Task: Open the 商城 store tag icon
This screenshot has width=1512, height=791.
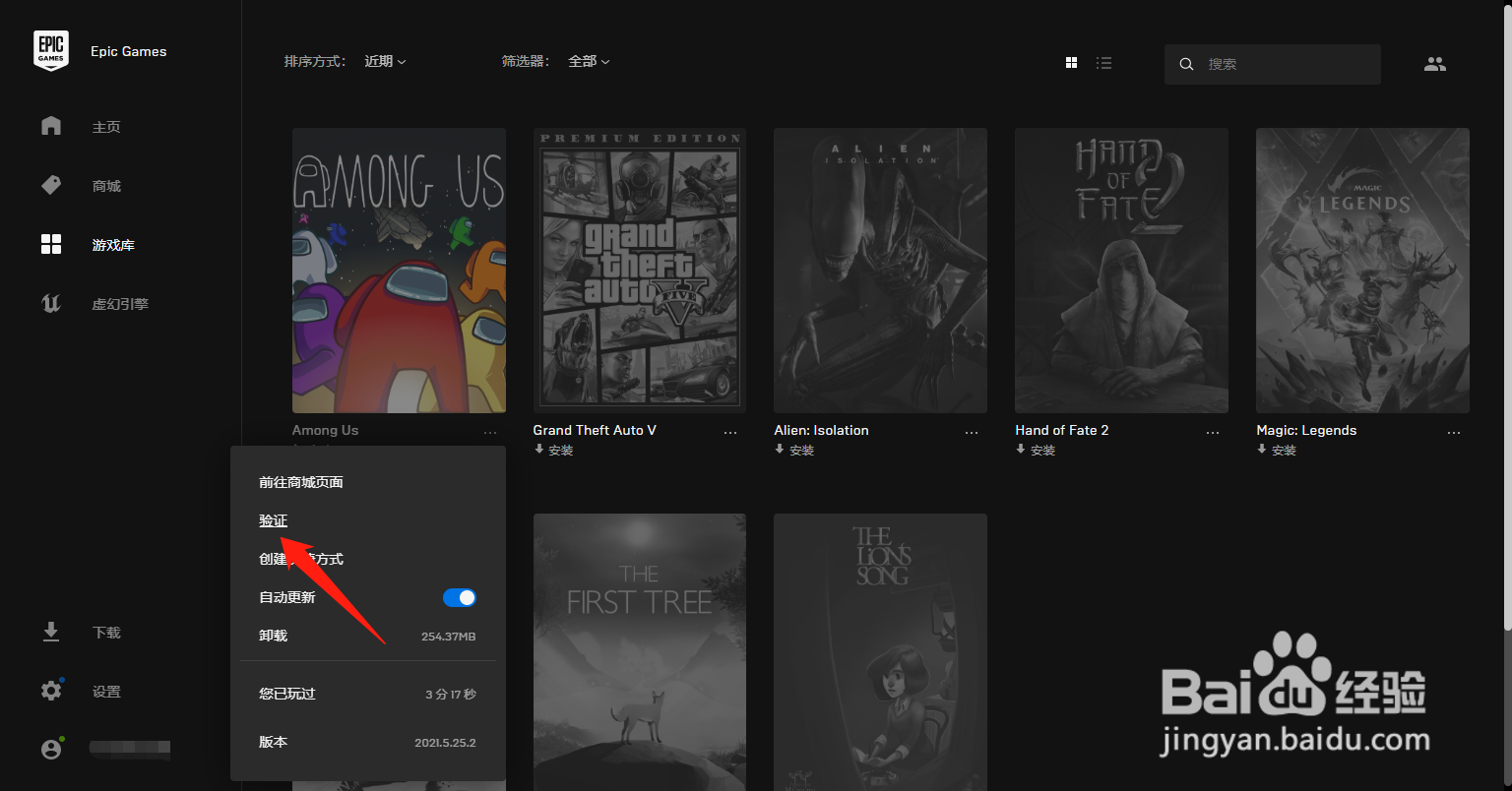Action: point(51,185)
